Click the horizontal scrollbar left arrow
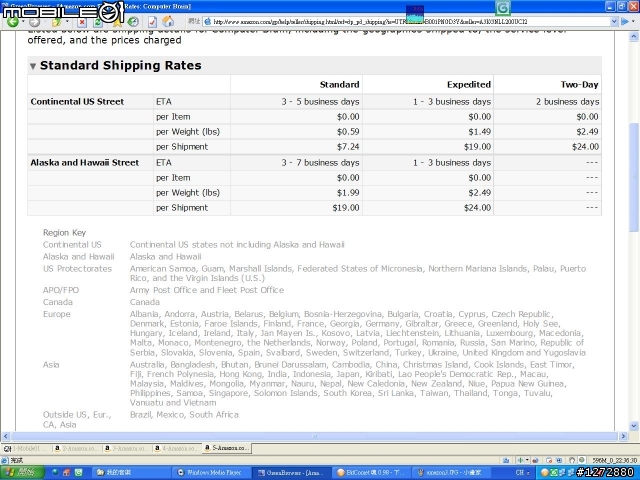 pos(6,436)
